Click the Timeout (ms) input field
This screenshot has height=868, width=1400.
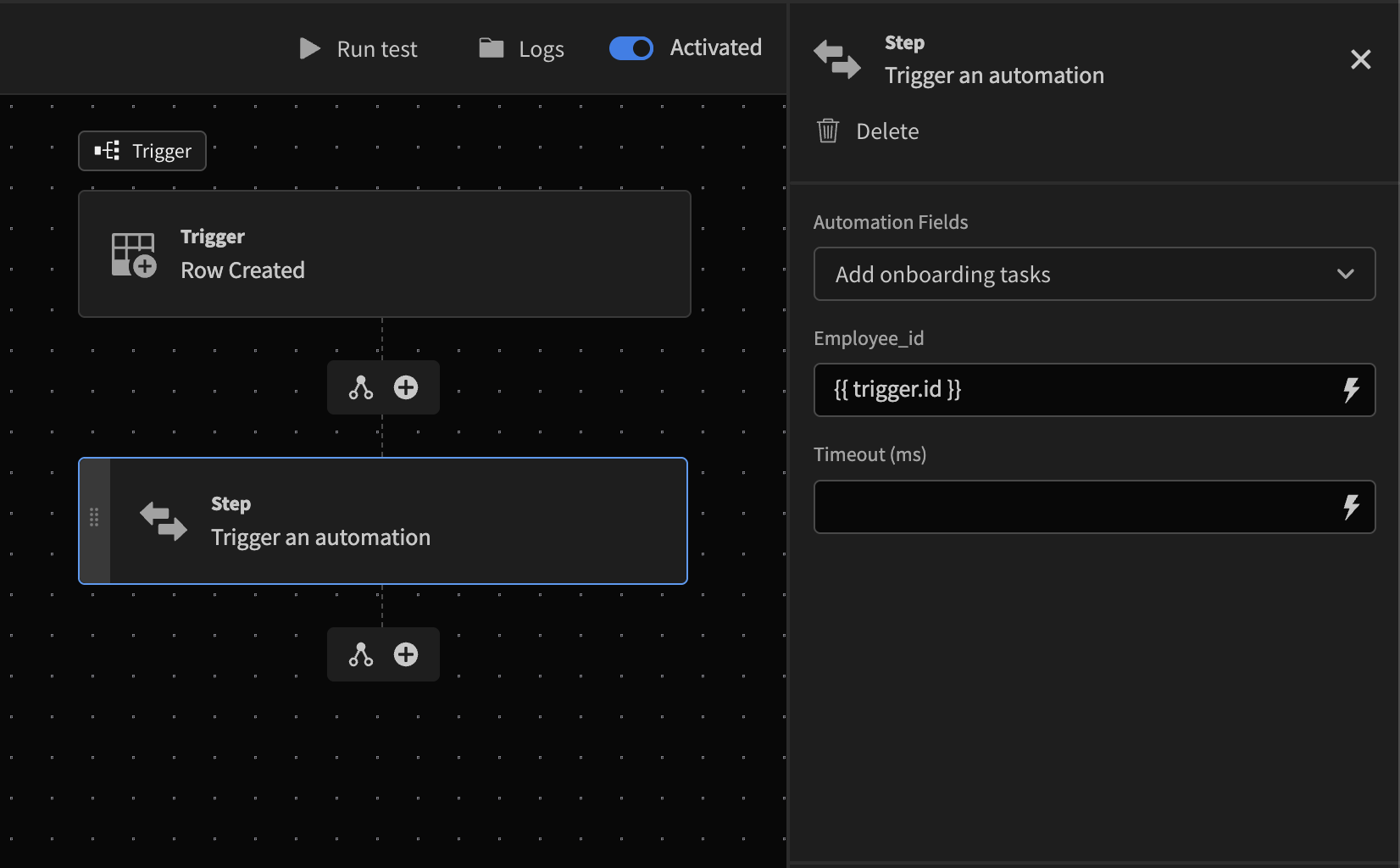coord(1094,507)
